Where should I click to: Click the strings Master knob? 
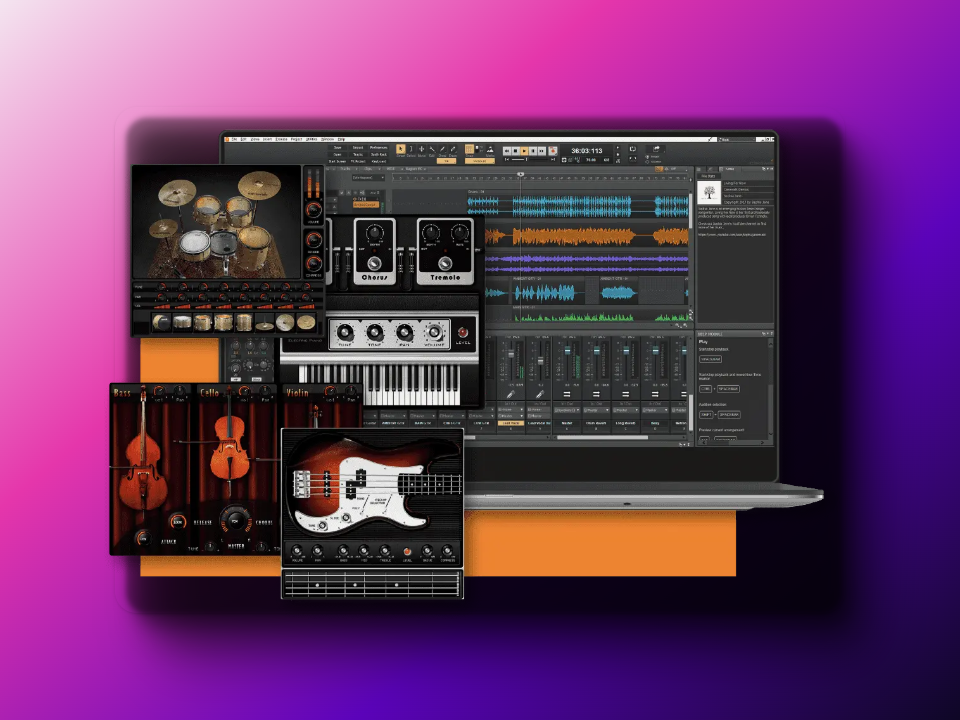[x=235, y=521]
